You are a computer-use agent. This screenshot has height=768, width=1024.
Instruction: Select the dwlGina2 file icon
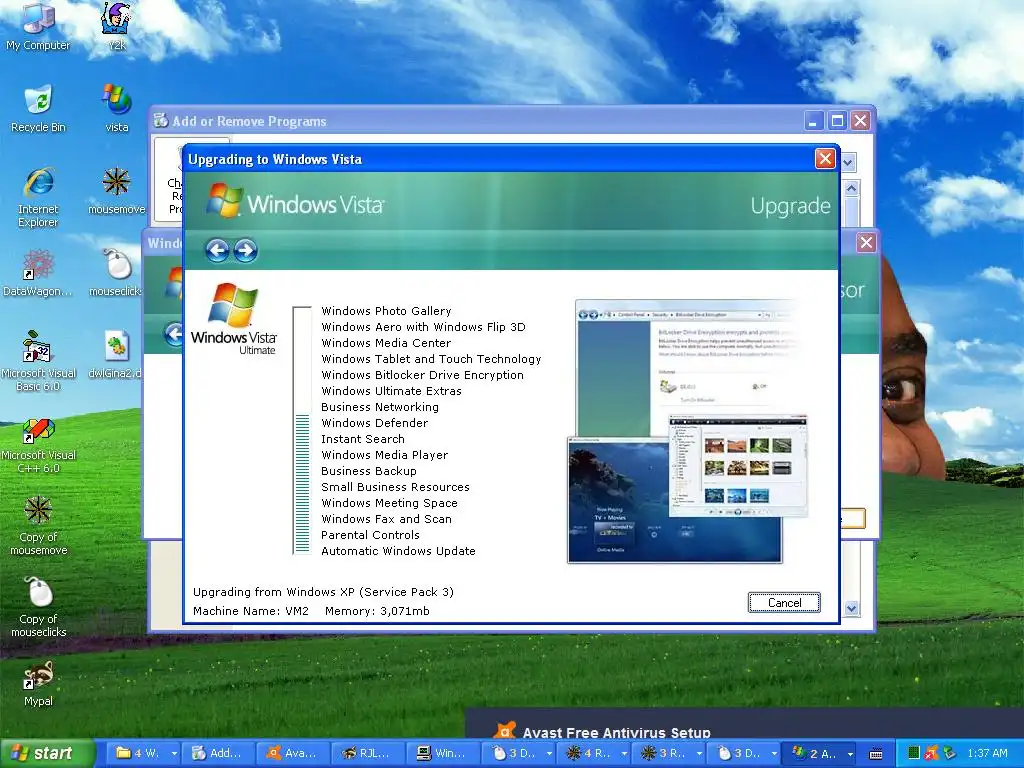[117, 355]
